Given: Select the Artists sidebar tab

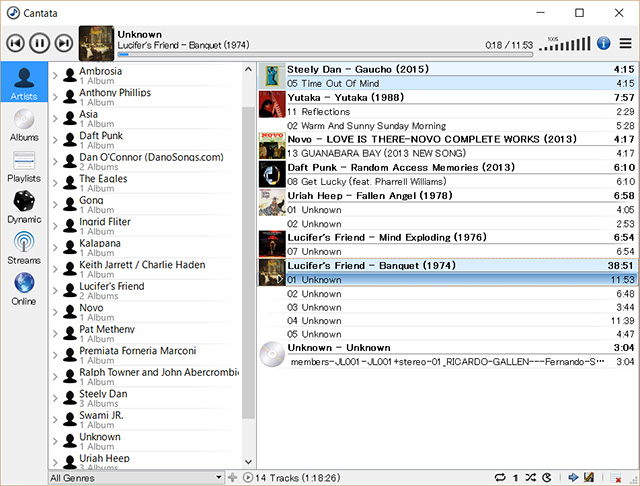Looking at the screenshot, I should 24,83.
